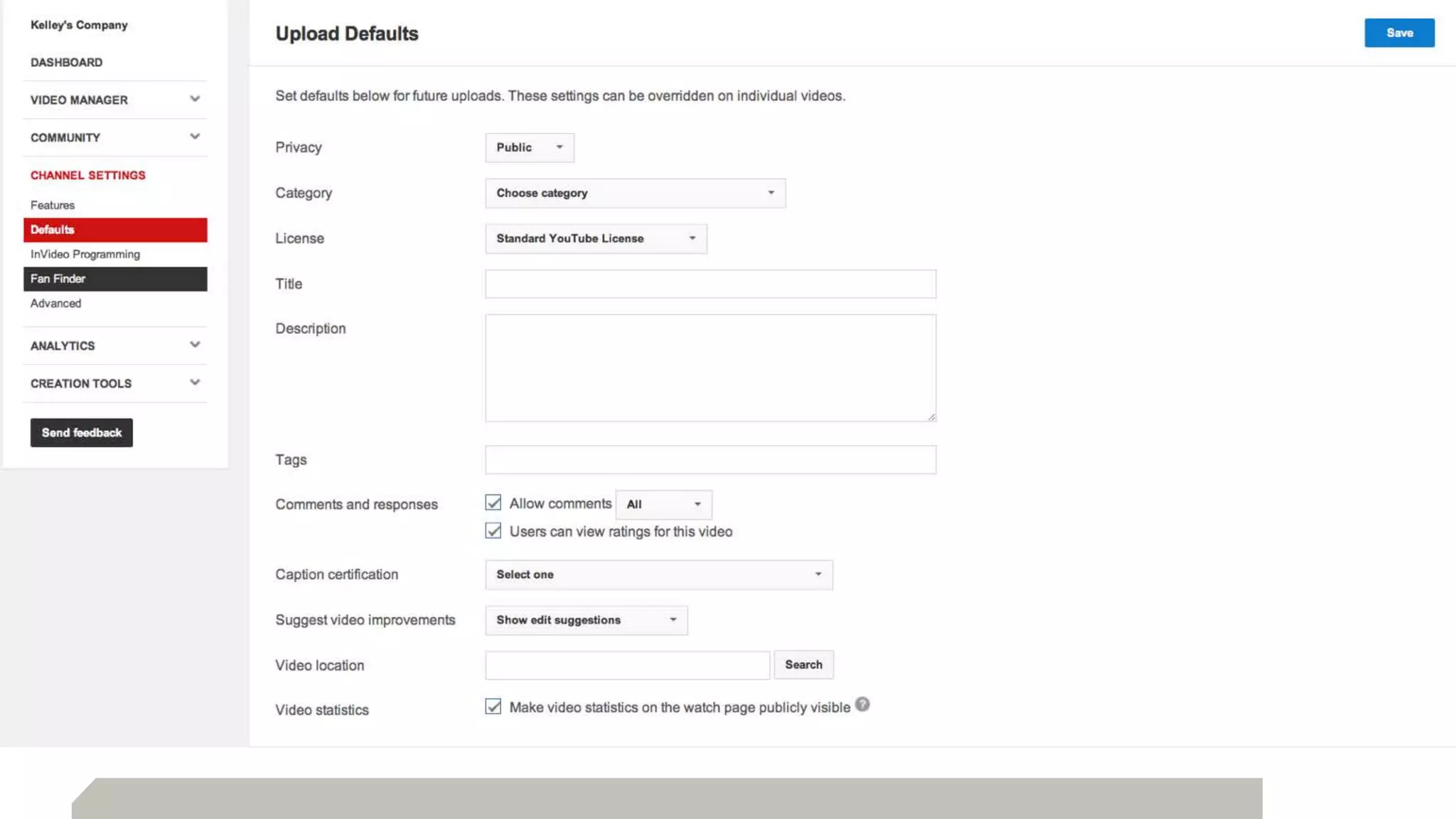Viewport: 1456px width, 819px height.
Task: Open the Standard YouTube License dropdown
Action: click(x=596, y=238)
